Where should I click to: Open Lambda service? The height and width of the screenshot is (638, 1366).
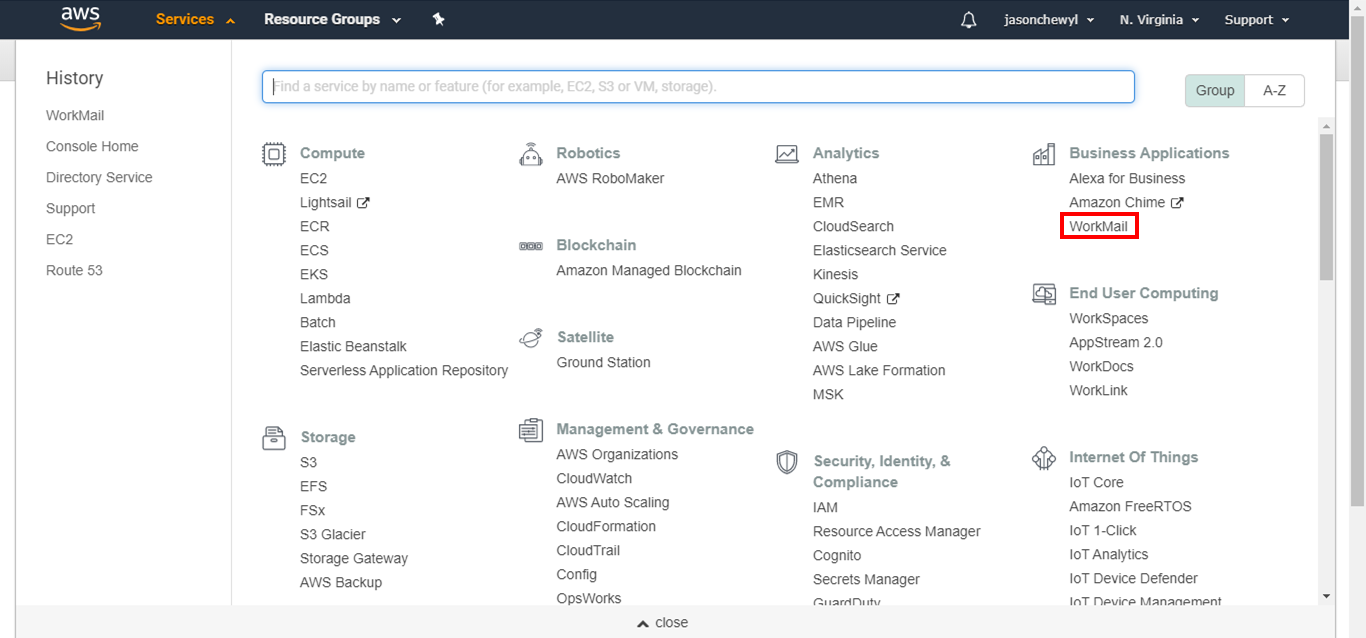click(325, 299)
